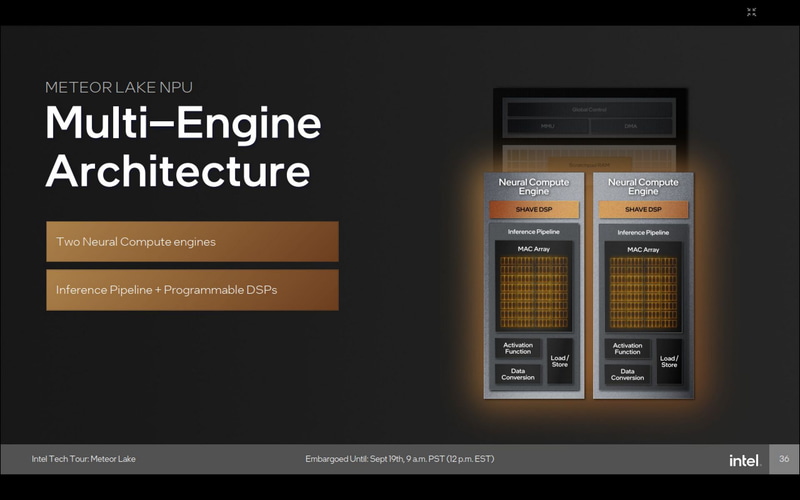Screen dimensions: 800x500
Task: Click the 'Multi–Engine Architecture' title
Action: 183,146
